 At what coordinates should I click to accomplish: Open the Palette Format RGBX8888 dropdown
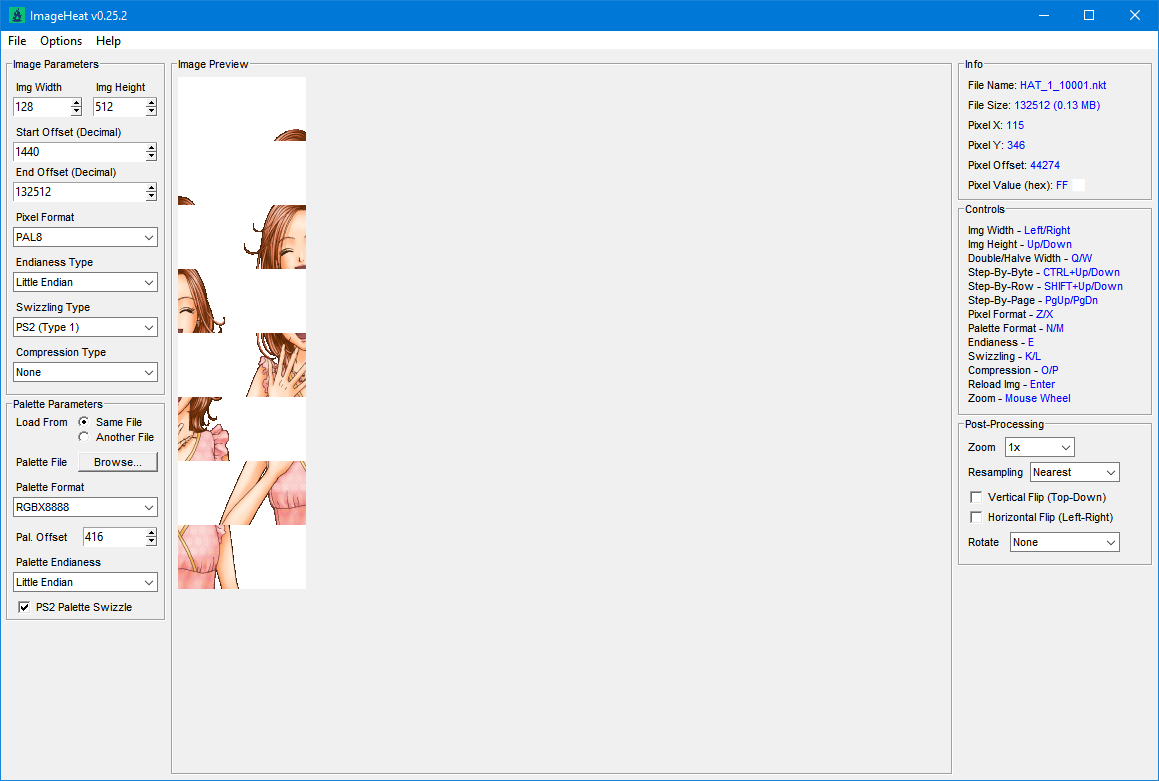click(85, 507)
